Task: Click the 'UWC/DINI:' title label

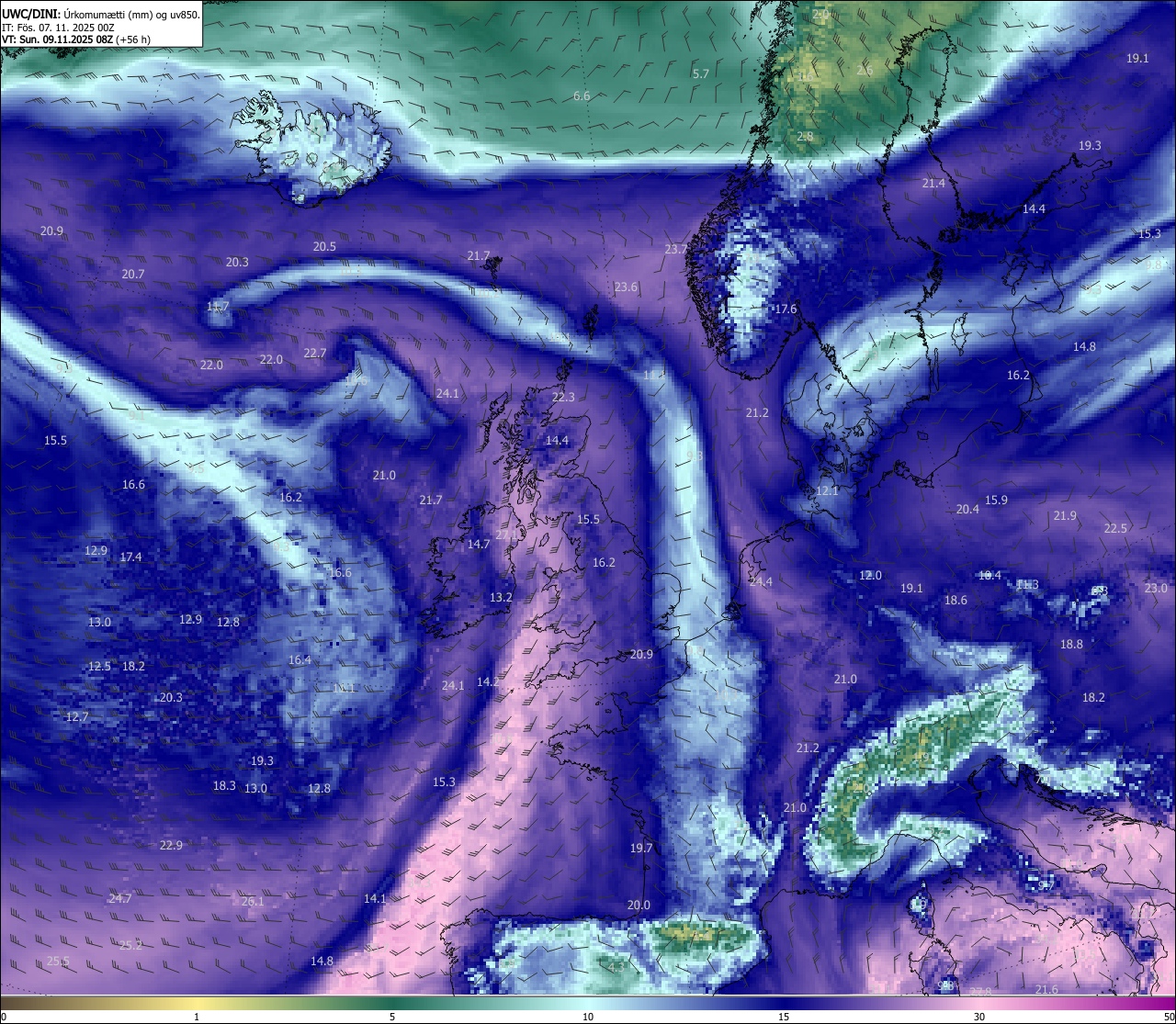Action: pyautogui.click(x=30, y=14)
